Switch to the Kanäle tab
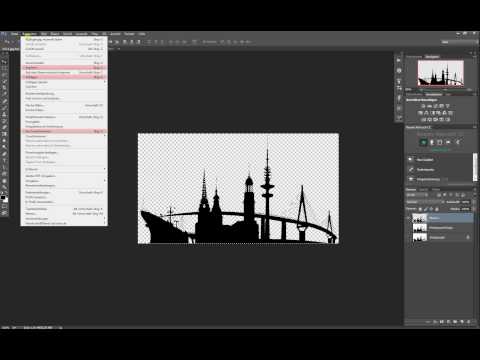The image size is (480, 360). (x=424, y=189)
